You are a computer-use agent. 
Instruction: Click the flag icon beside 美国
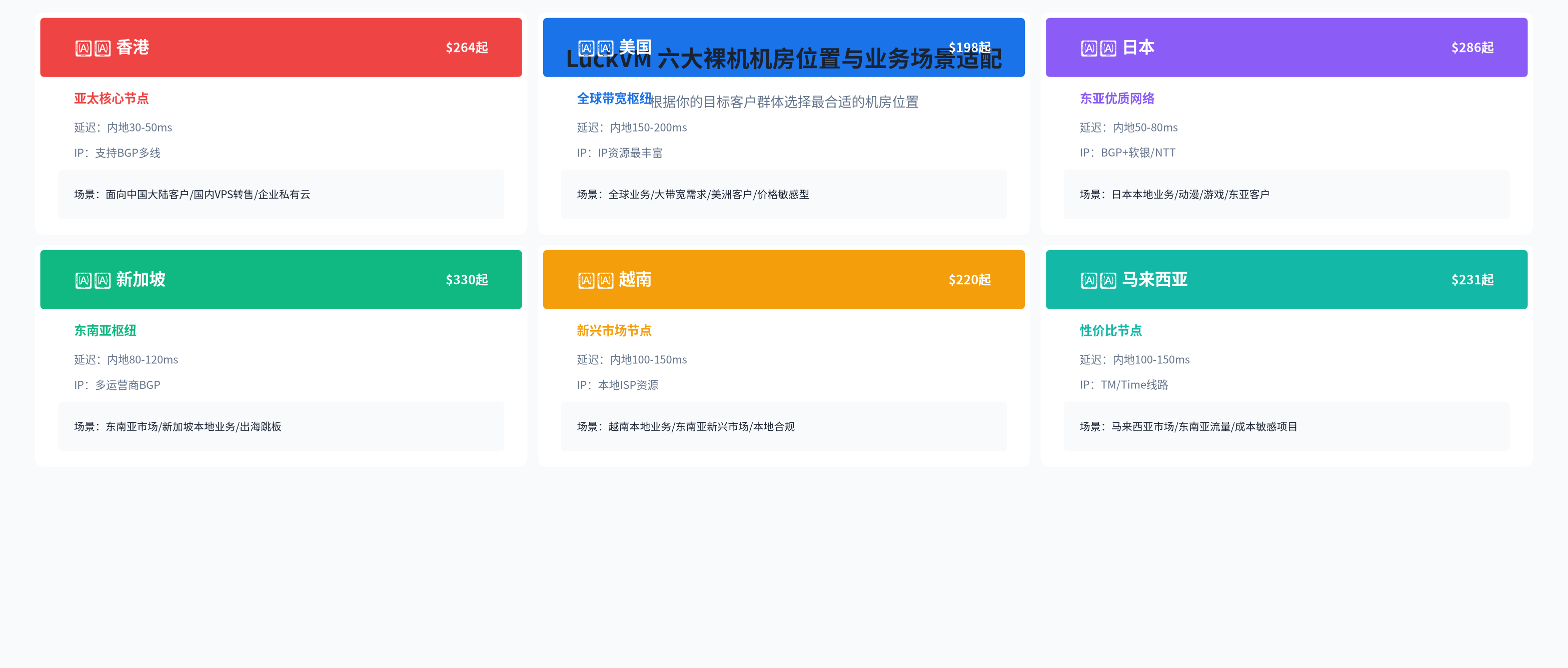point(596,48)
